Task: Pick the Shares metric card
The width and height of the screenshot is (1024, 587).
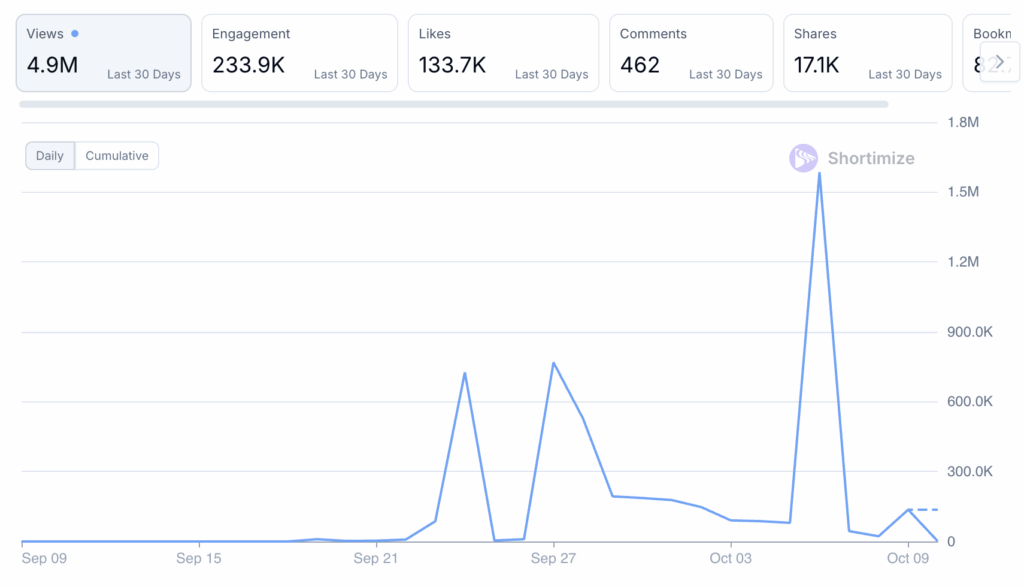Action: 867,53
